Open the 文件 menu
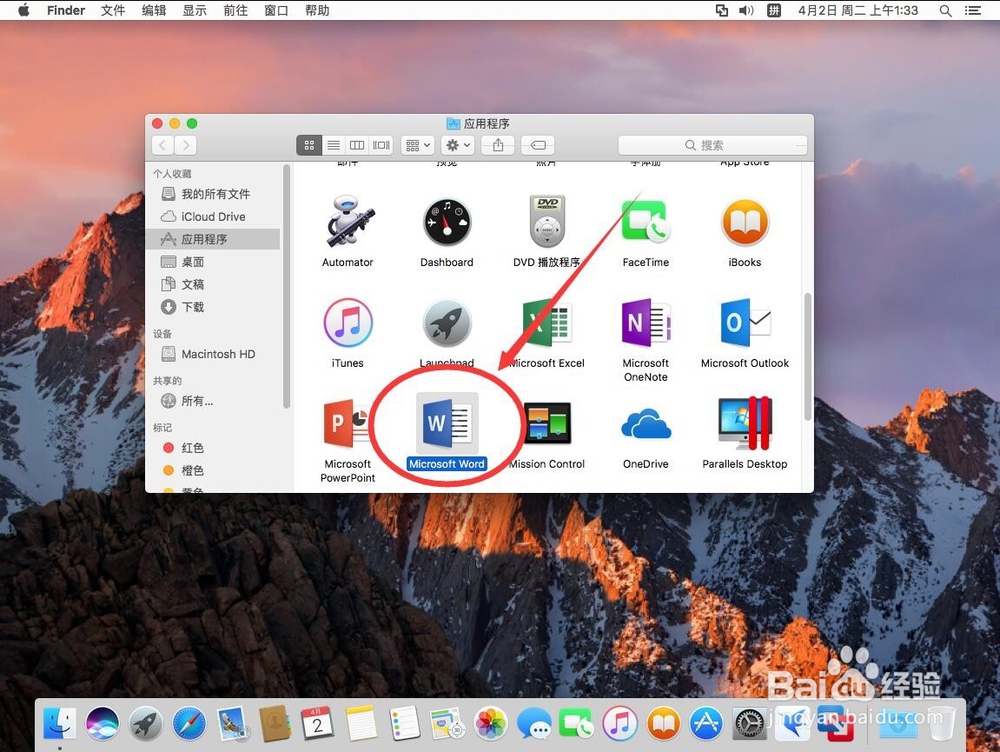The width and height of the screenshot is (1000, 752). pos(113,10)
